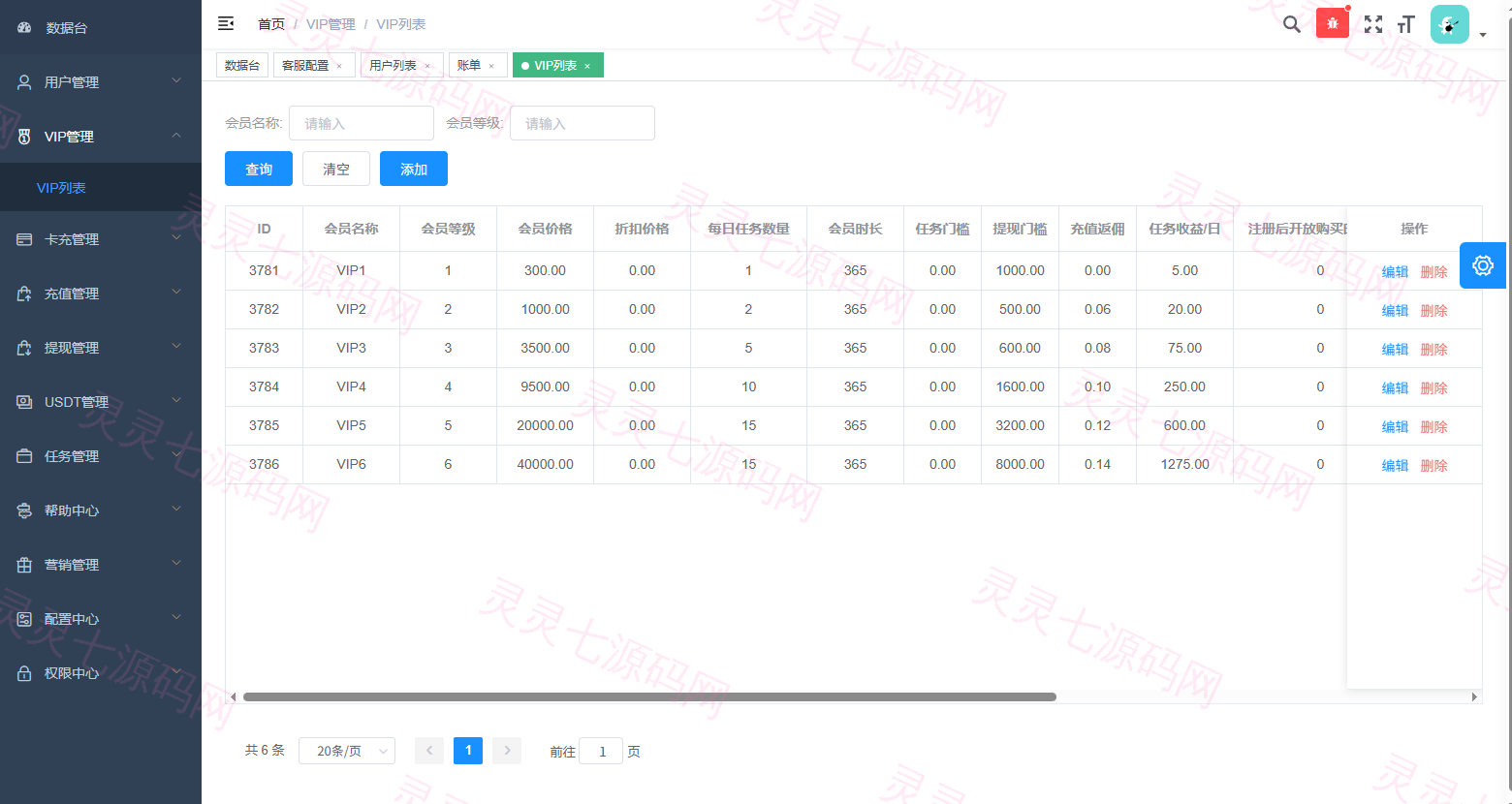Viewport: 1512px width, 804px height.
Task: Edit the VIP1 row
Action: [1395, 272]
